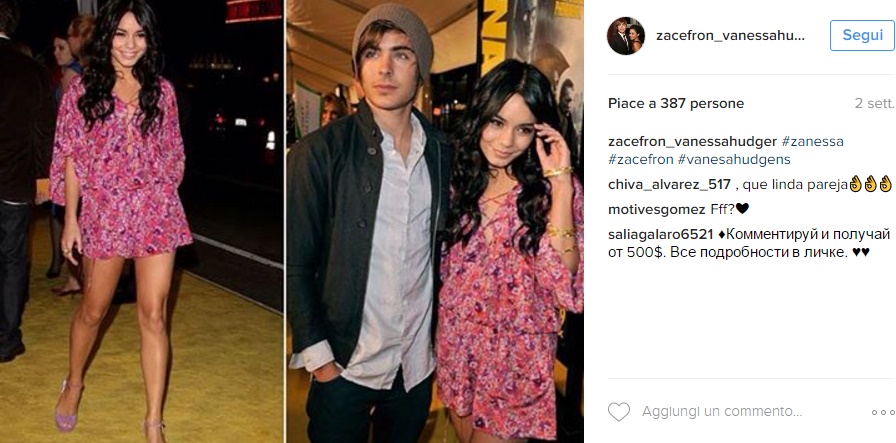Open the #zanessa hashtag
The image size is (896, 443).
point(813,141)
